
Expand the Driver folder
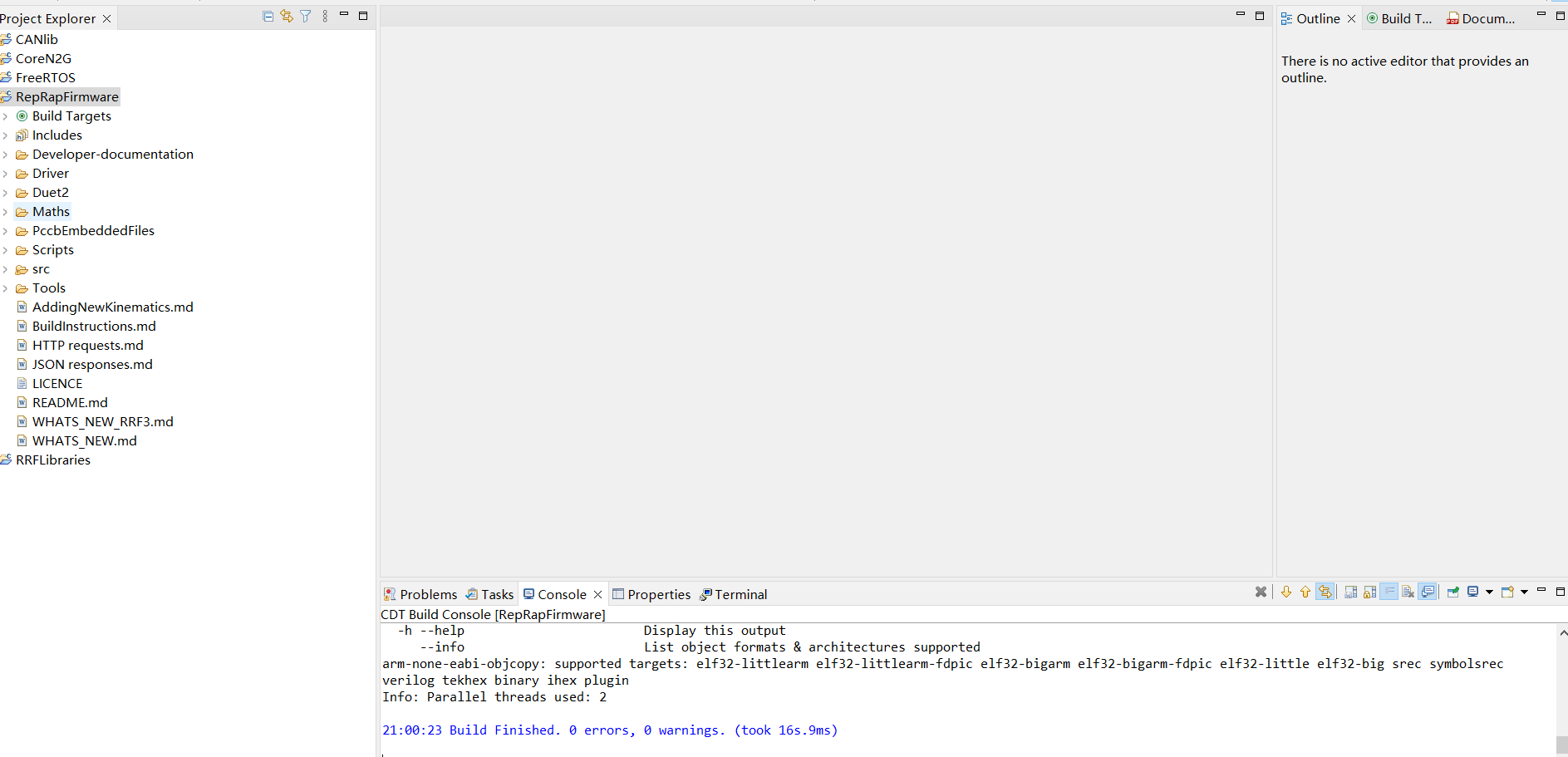coord(5,174)
